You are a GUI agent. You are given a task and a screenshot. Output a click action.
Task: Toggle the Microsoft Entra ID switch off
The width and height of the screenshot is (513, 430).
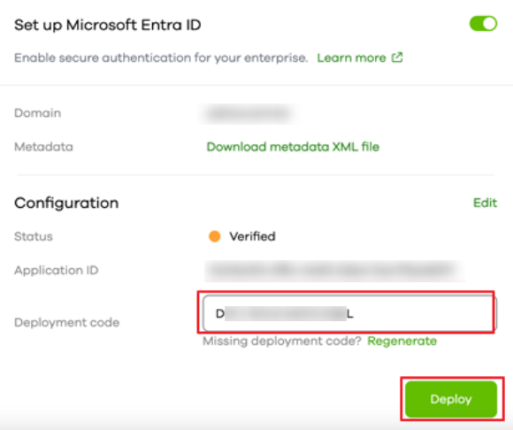(x=483, y=24)
